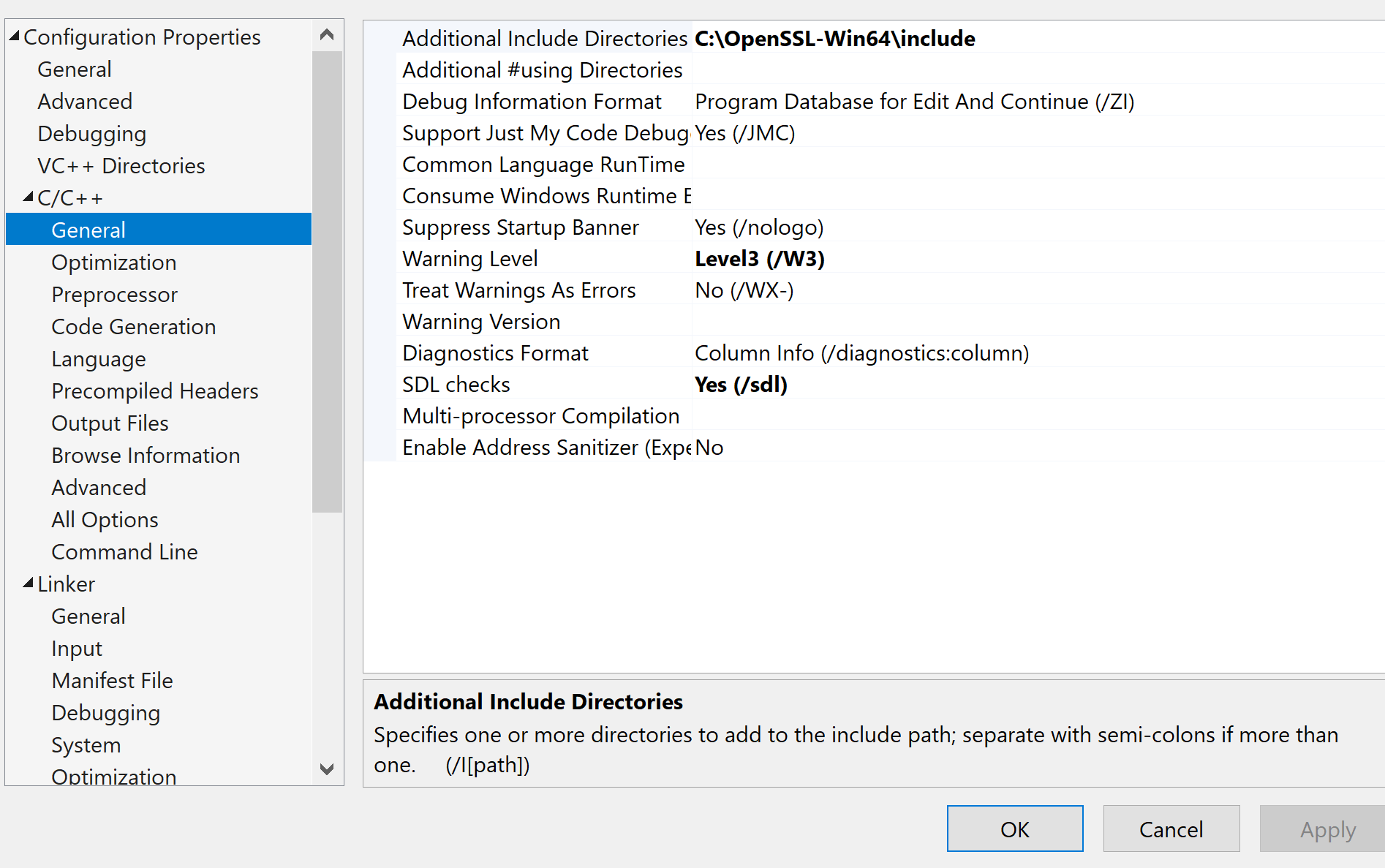Select VC++ Directories in the tree
This screenshot has height=868, width=1385.
[x=121, y=165]
